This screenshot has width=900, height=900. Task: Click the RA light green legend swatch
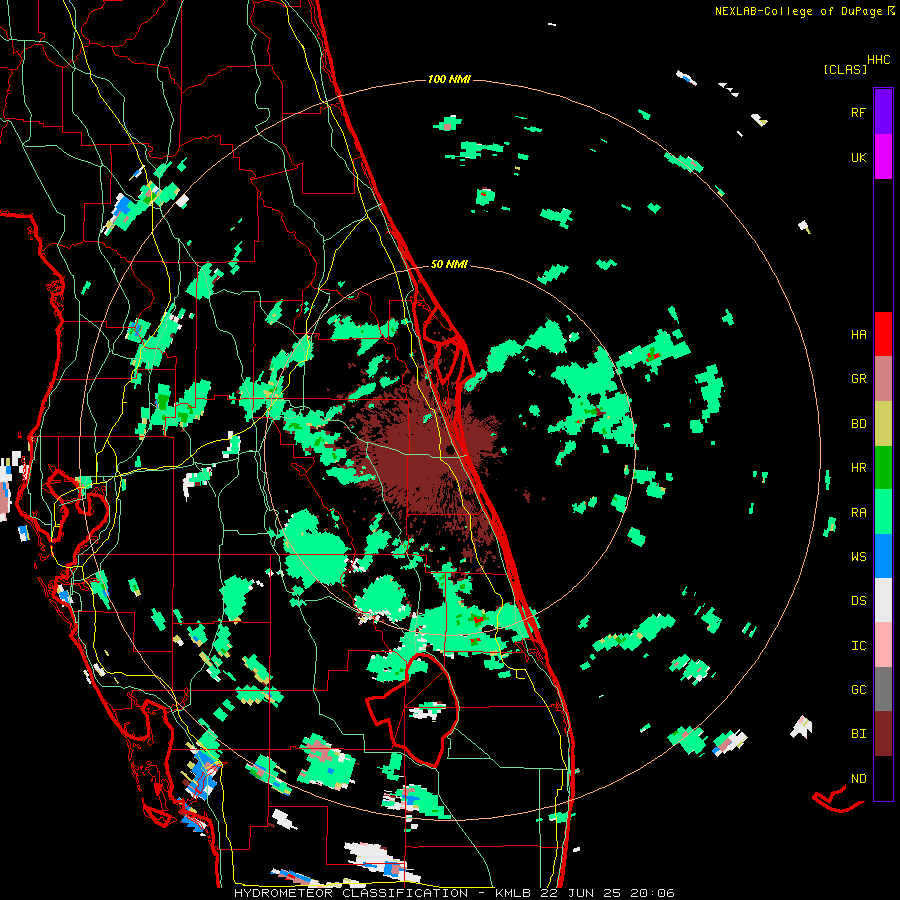(883, 512)
